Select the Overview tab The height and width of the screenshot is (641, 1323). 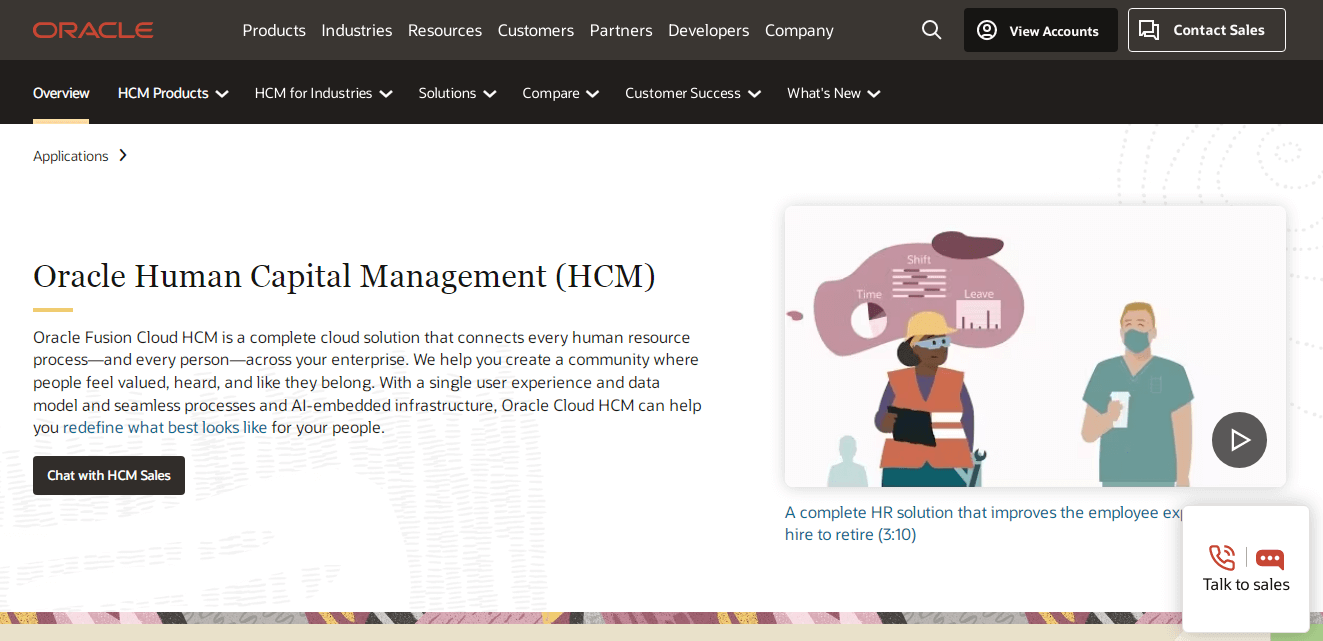(61, 92)
